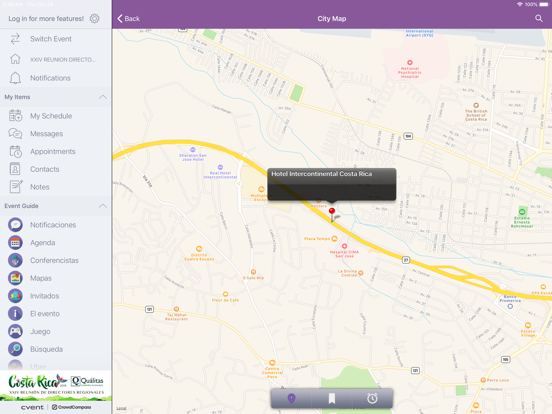Tap Fleur de Cafe map marker

point(225,294)
